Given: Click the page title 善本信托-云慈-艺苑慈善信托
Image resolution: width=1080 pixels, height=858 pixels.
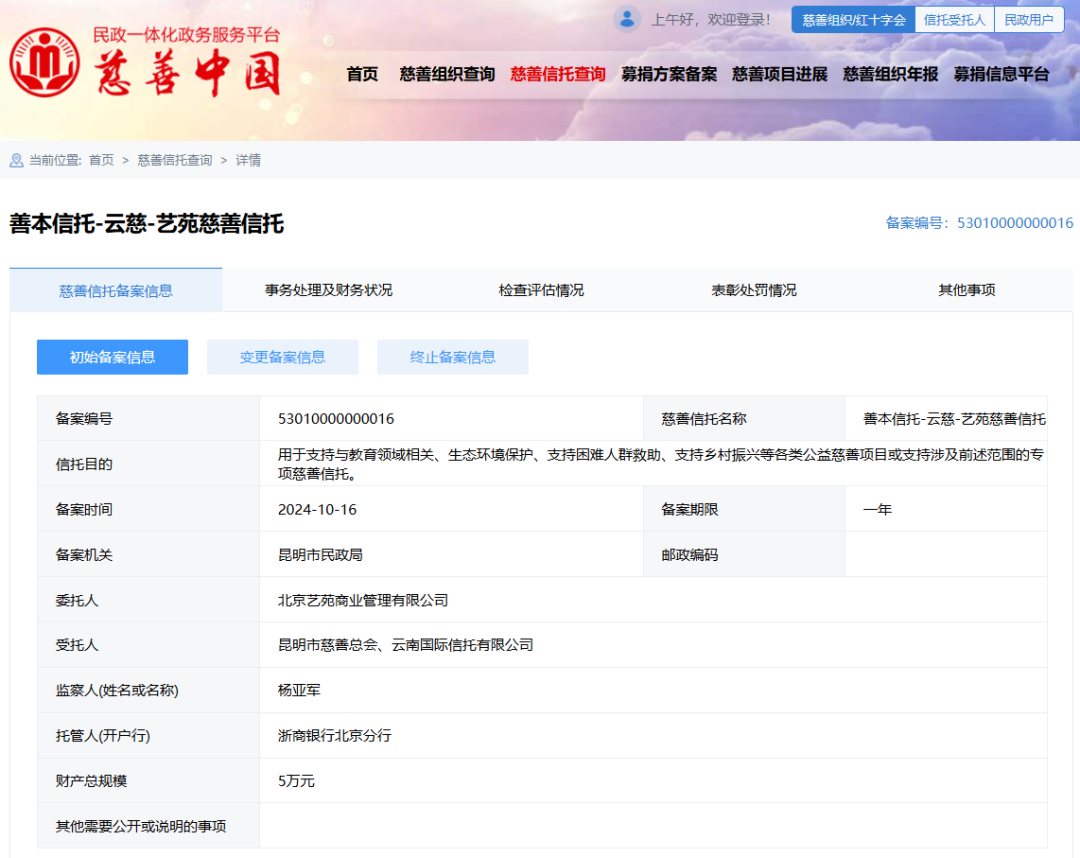Looking at the screenshot, I should click(x=147, y=224).
